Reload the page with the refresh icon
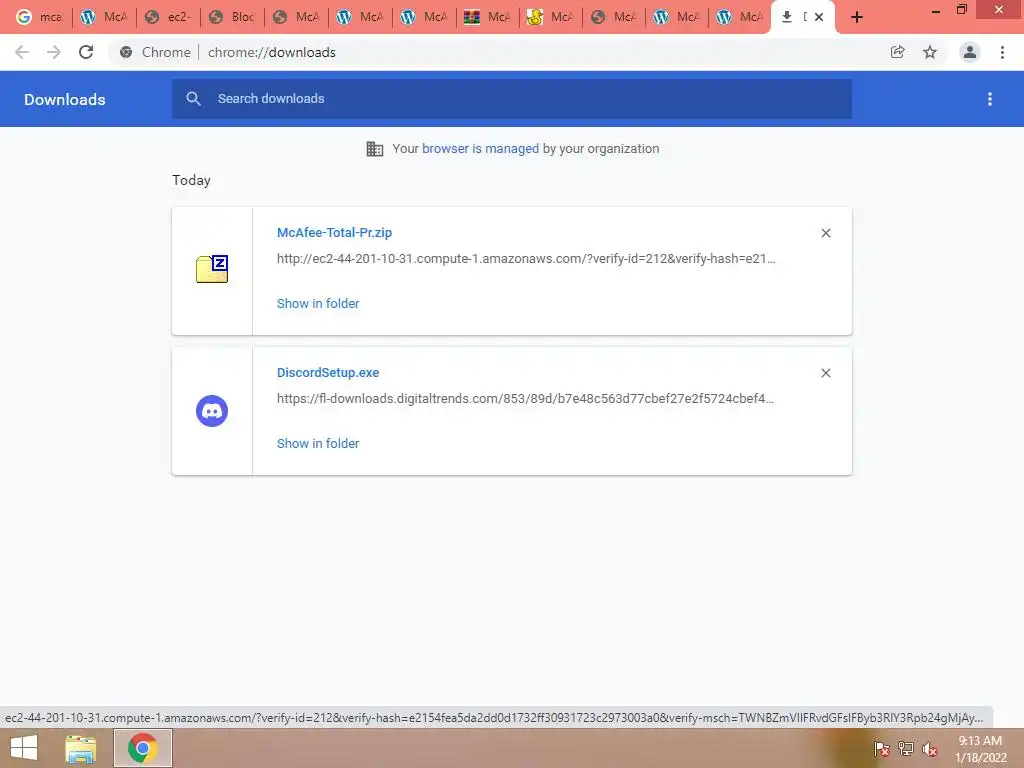Screen dimensions: 1024x768 coord(86,52)
